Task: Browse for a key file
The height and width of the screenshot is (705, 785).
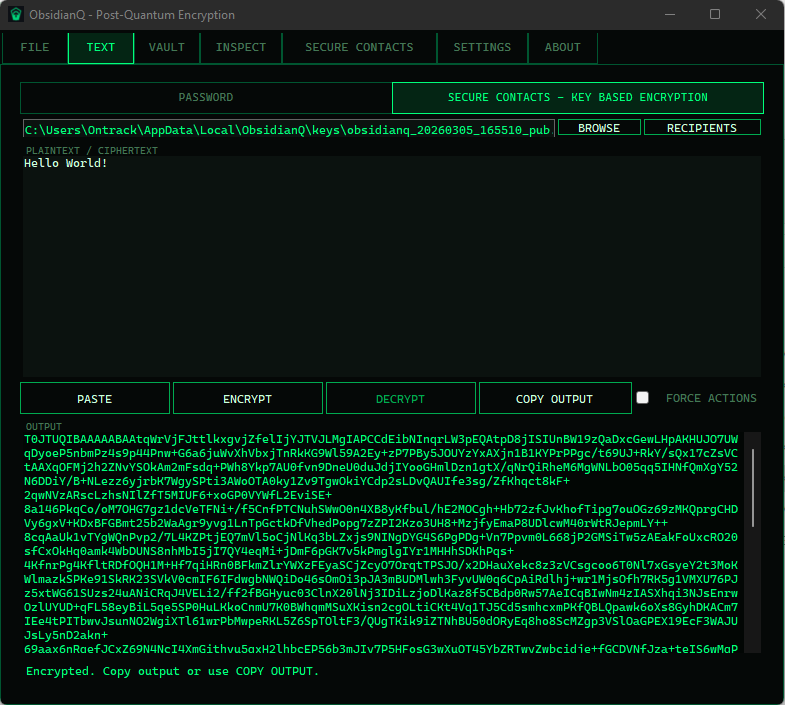Action: click(599, 128)
